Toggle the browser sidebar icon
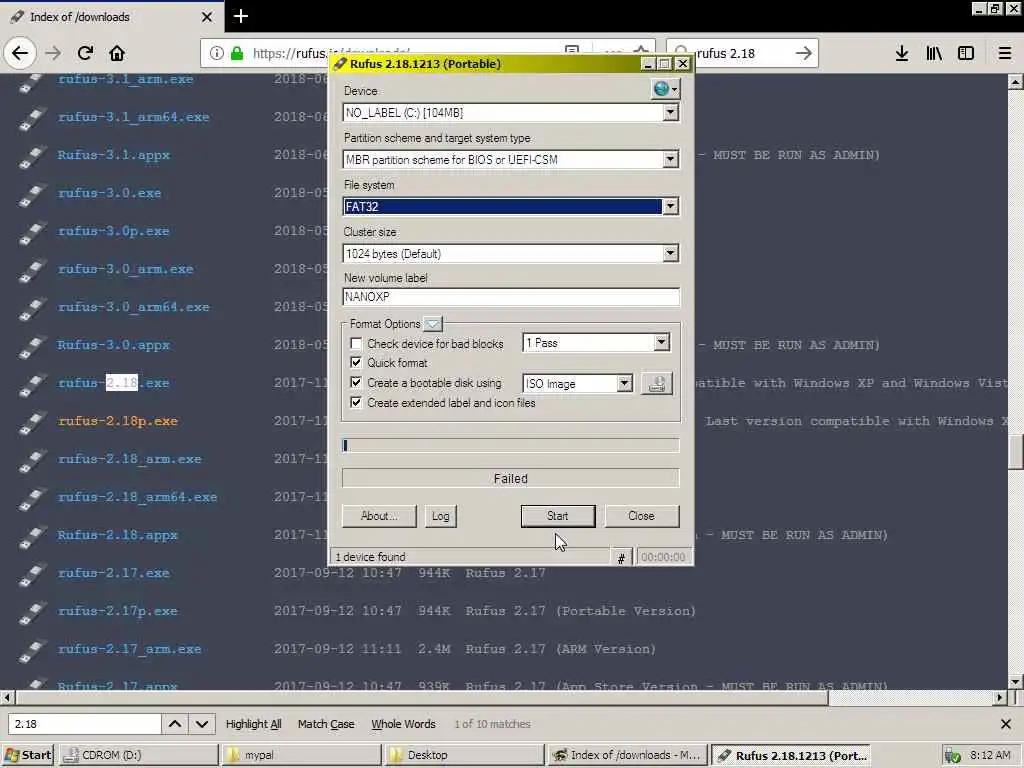 click(x=966, y=53)
